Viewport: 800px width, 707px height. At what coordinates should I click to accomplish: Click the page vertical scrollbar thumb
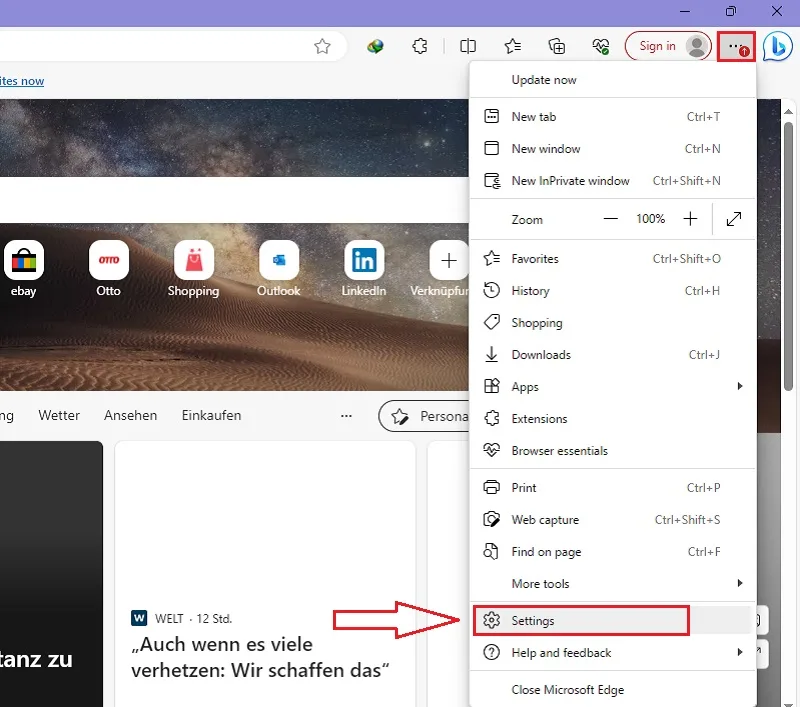coord(788,257)
